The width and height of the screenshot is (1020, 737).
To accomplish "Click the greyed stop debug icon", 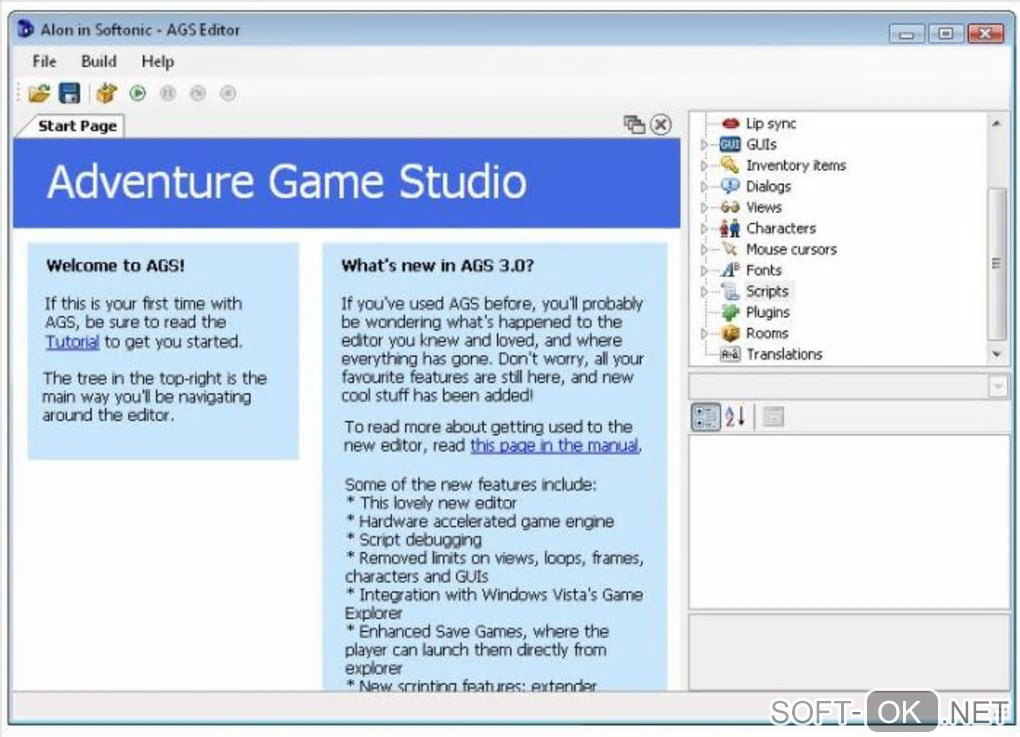I will [x=228, y=94].
